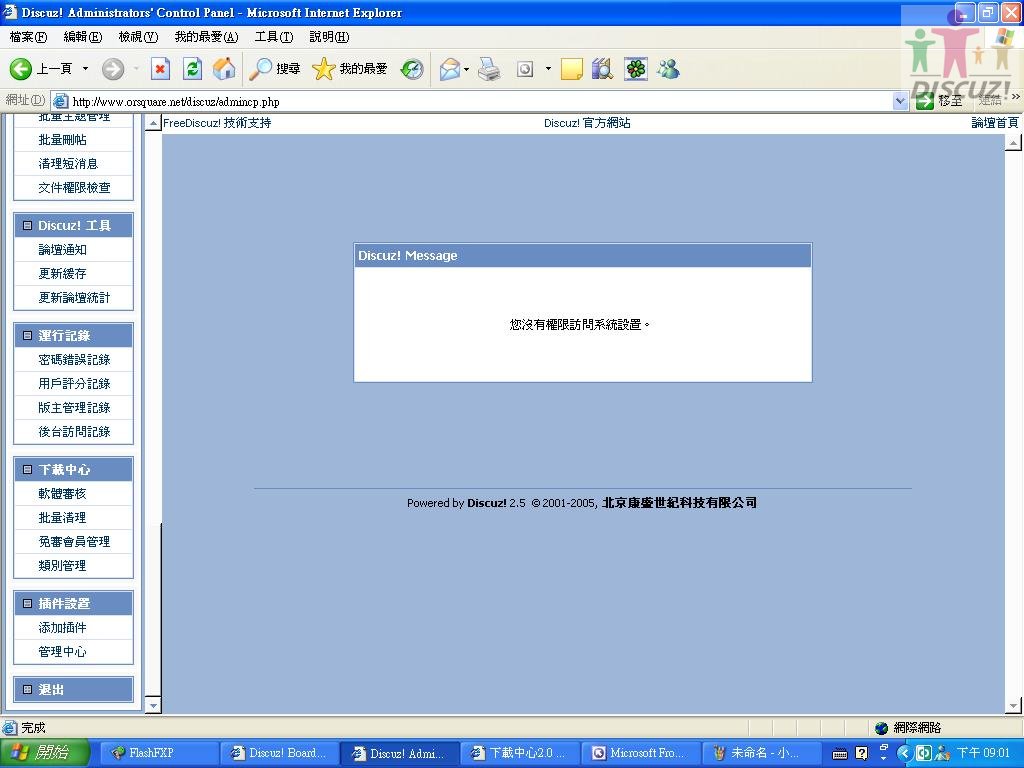
Task: Open the 軟體審核 link
Action: click(x=62, y=494)
